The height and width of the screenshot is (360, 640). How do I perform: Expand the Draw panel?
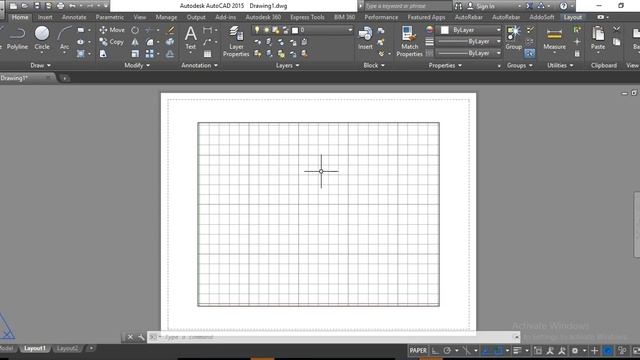pyautogui.click(x=40, y=65)
